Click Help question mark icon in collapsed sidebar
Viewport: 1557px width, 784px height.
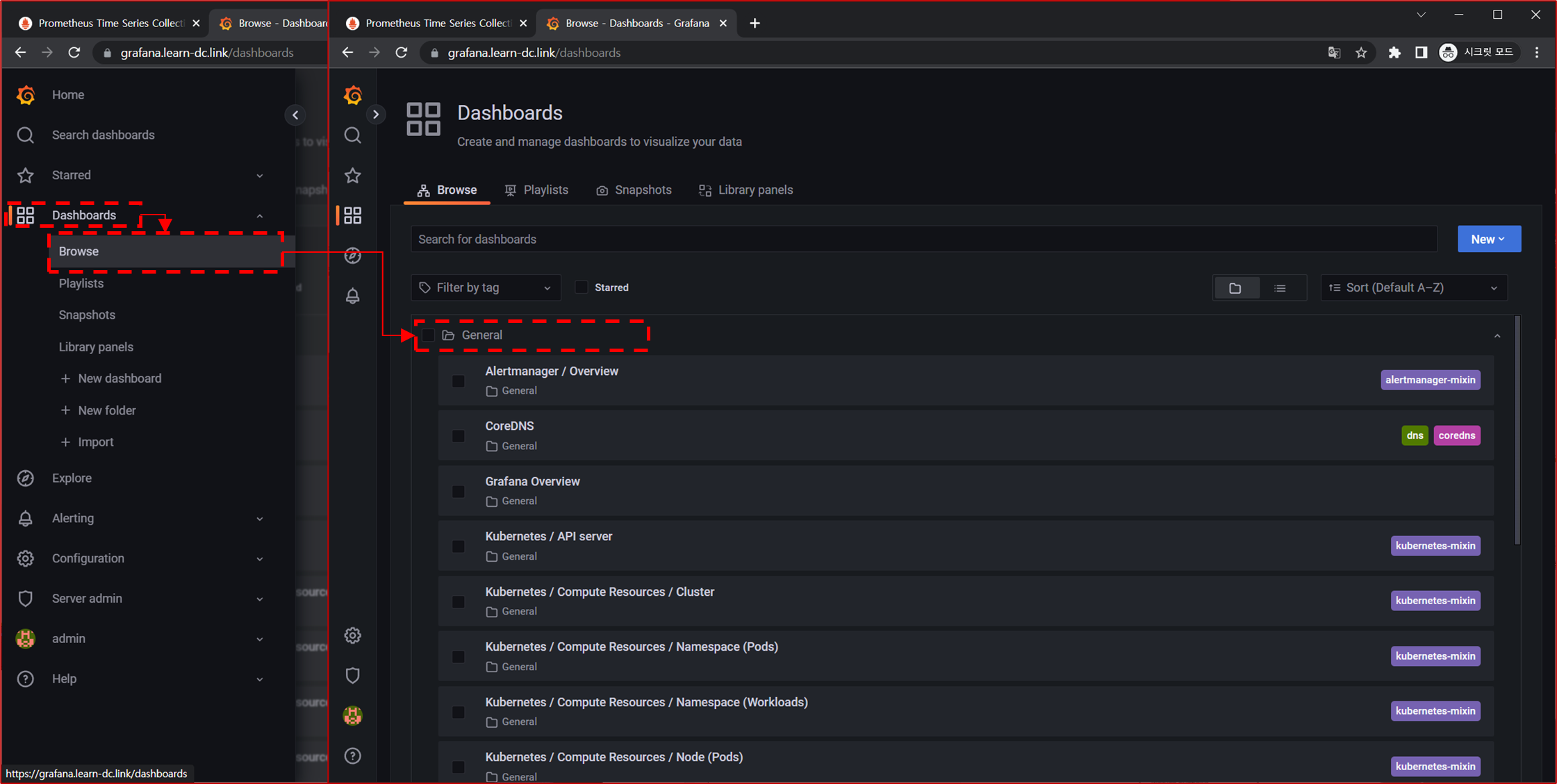tap(353, 756)
